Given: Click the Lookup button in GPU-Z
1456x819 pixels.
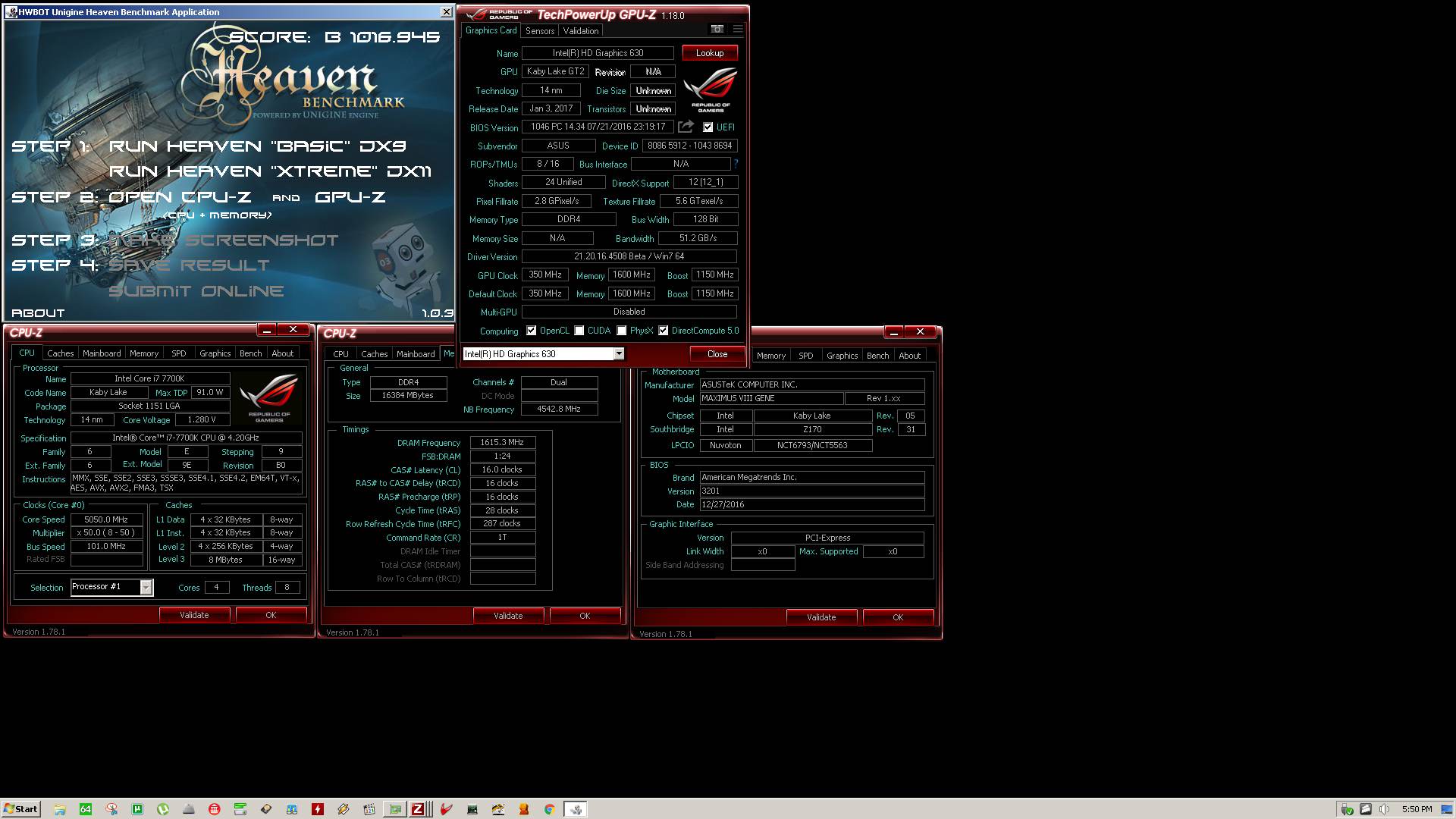Looking at the screenshot, I should [x=710, y=53].
